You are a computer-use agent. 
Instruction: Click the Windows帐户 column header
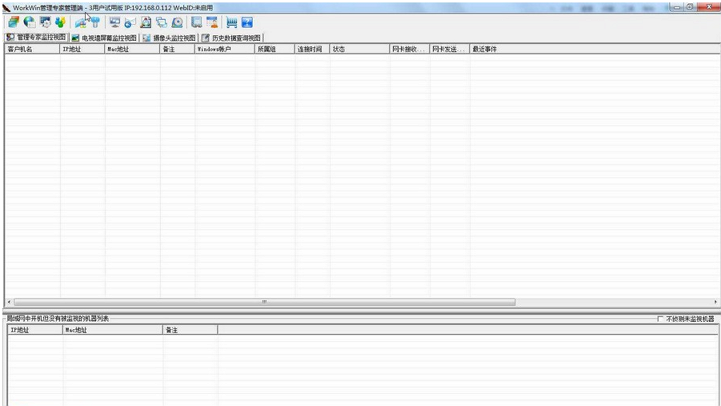(x=224, y=49)
